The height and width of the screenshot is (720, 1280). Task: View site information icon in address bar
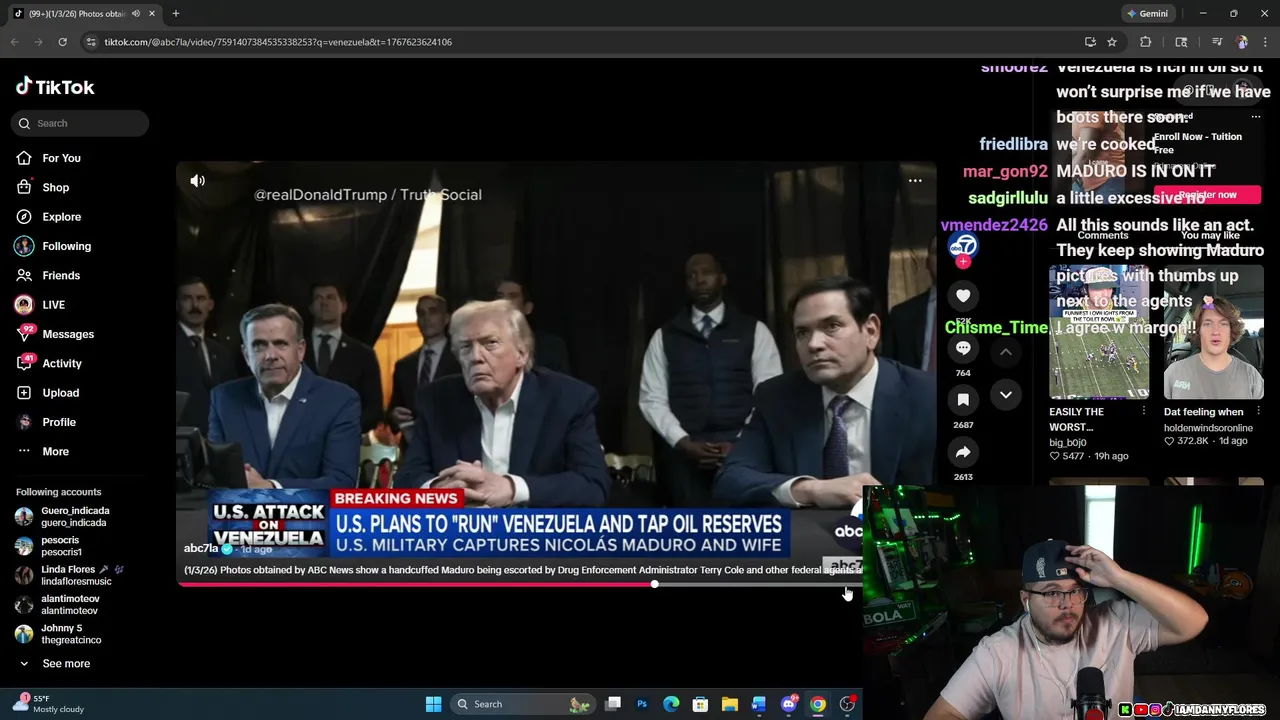[x=91, y=42]
